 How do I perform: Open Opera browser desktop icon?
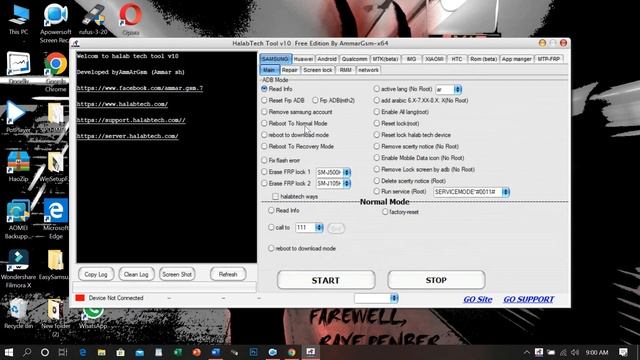tap(131, 19)
